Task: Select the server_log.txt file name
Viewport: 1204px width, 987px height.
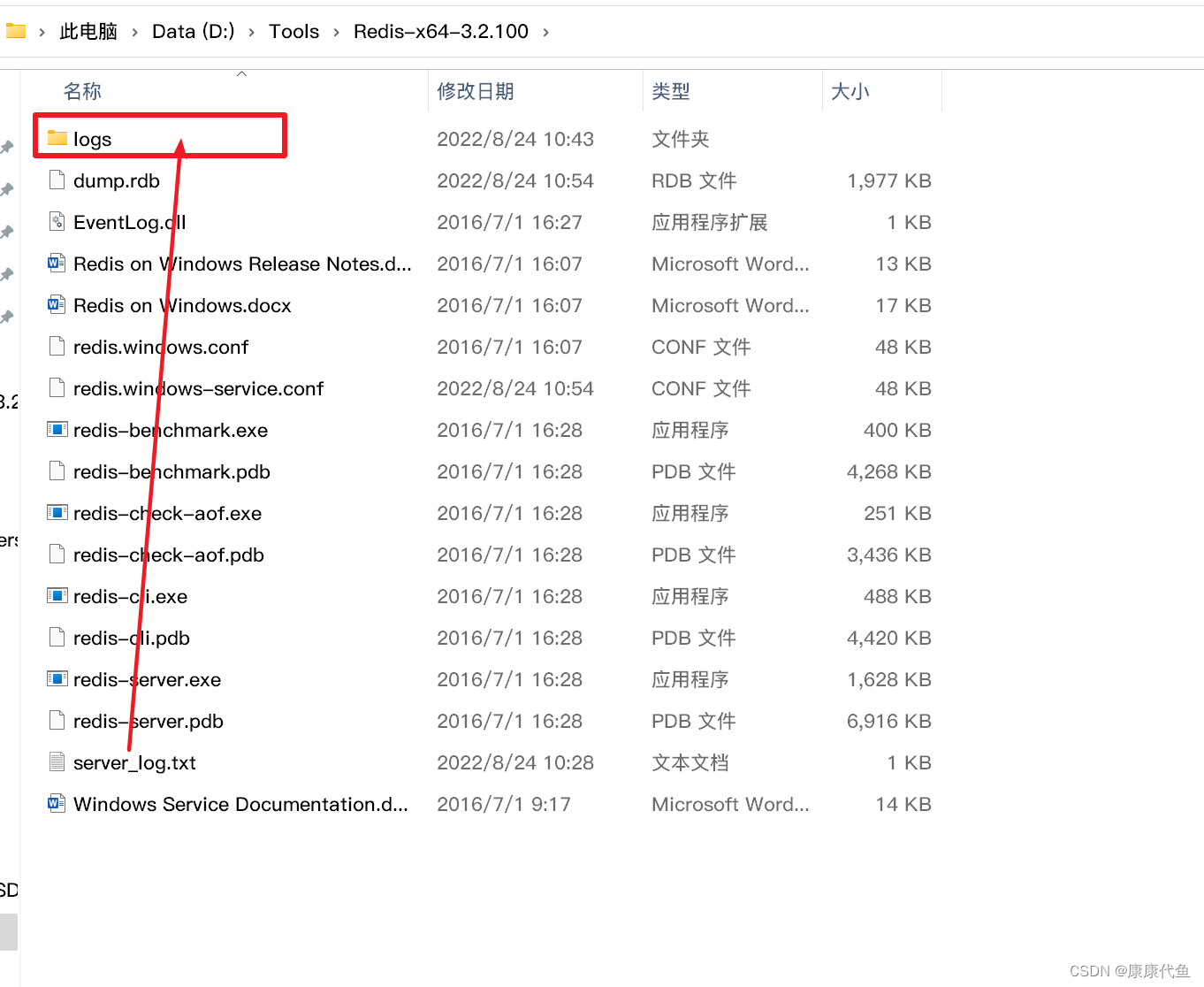Action: 134,762
